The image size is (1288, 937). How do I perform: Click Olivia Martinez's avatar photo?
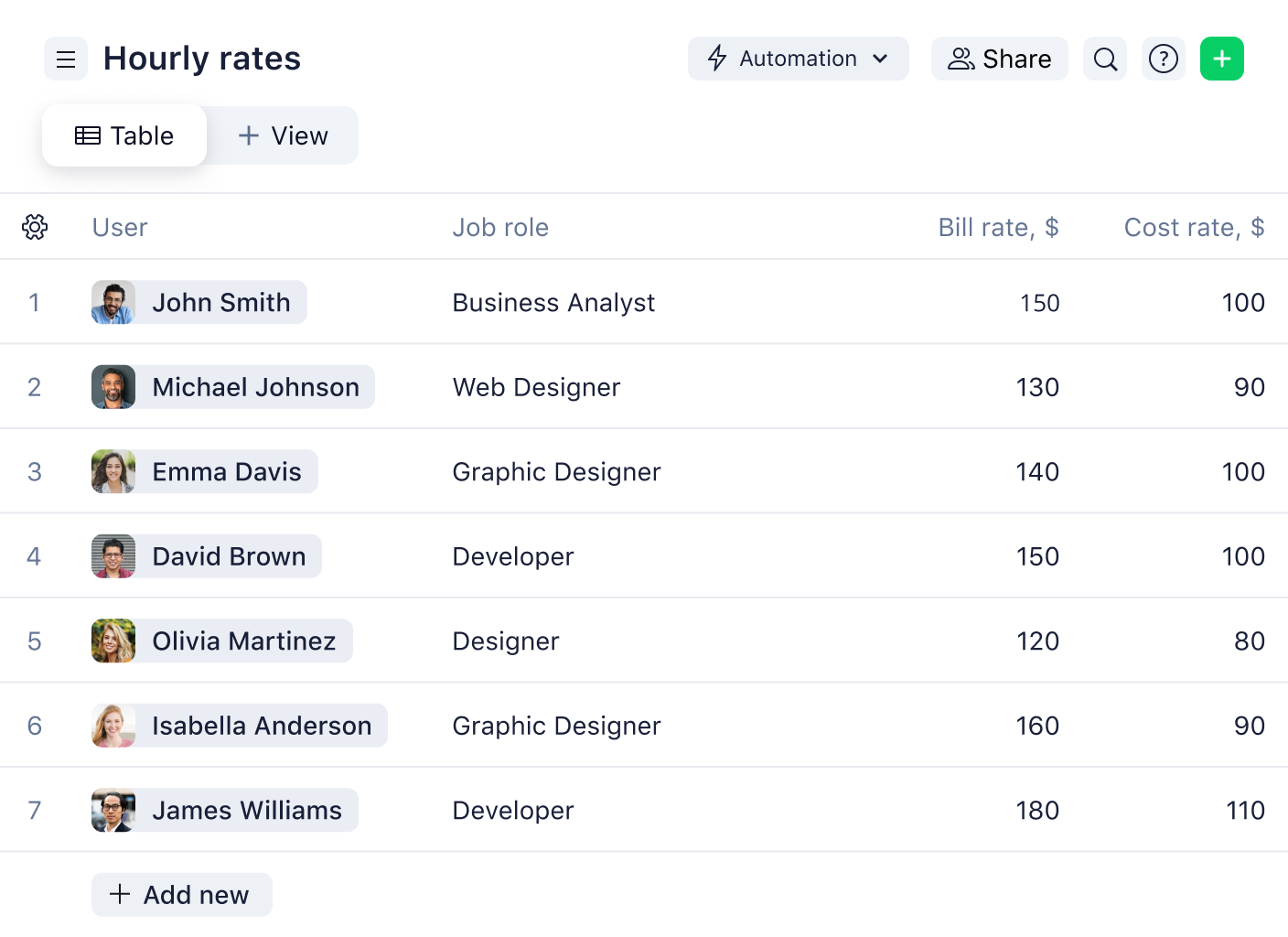click(113, 641)
